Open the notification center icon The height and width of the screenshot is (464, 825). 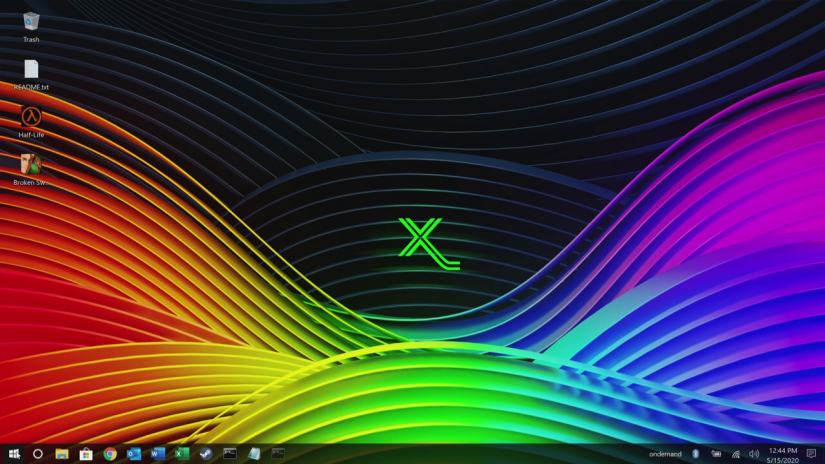(811, 454)
